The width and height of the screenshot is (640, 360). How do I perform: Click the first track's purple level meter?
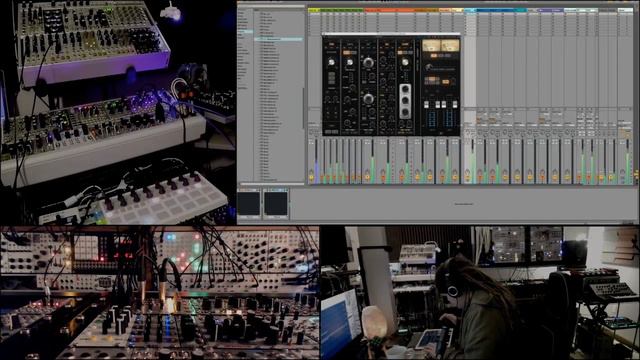pos(316,161)
